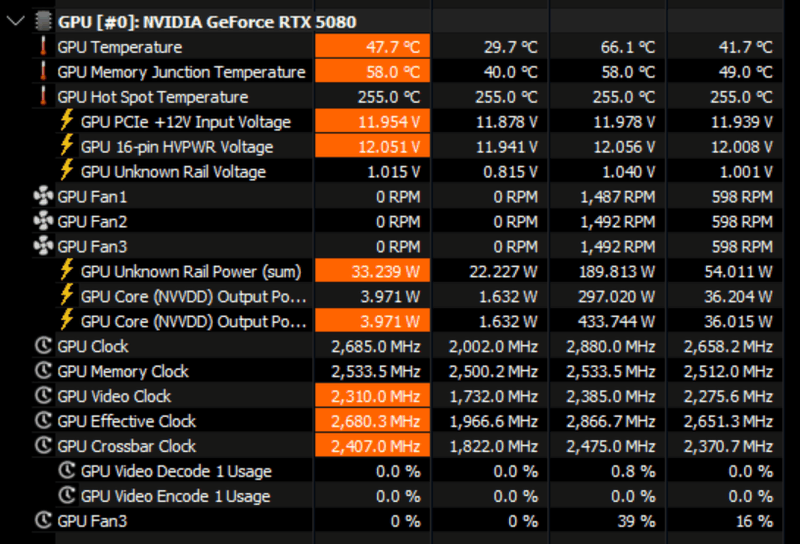Click the clock icon for GPU Video Clock
The height and width of the screenshot is (544, 800).
point(43,396)
